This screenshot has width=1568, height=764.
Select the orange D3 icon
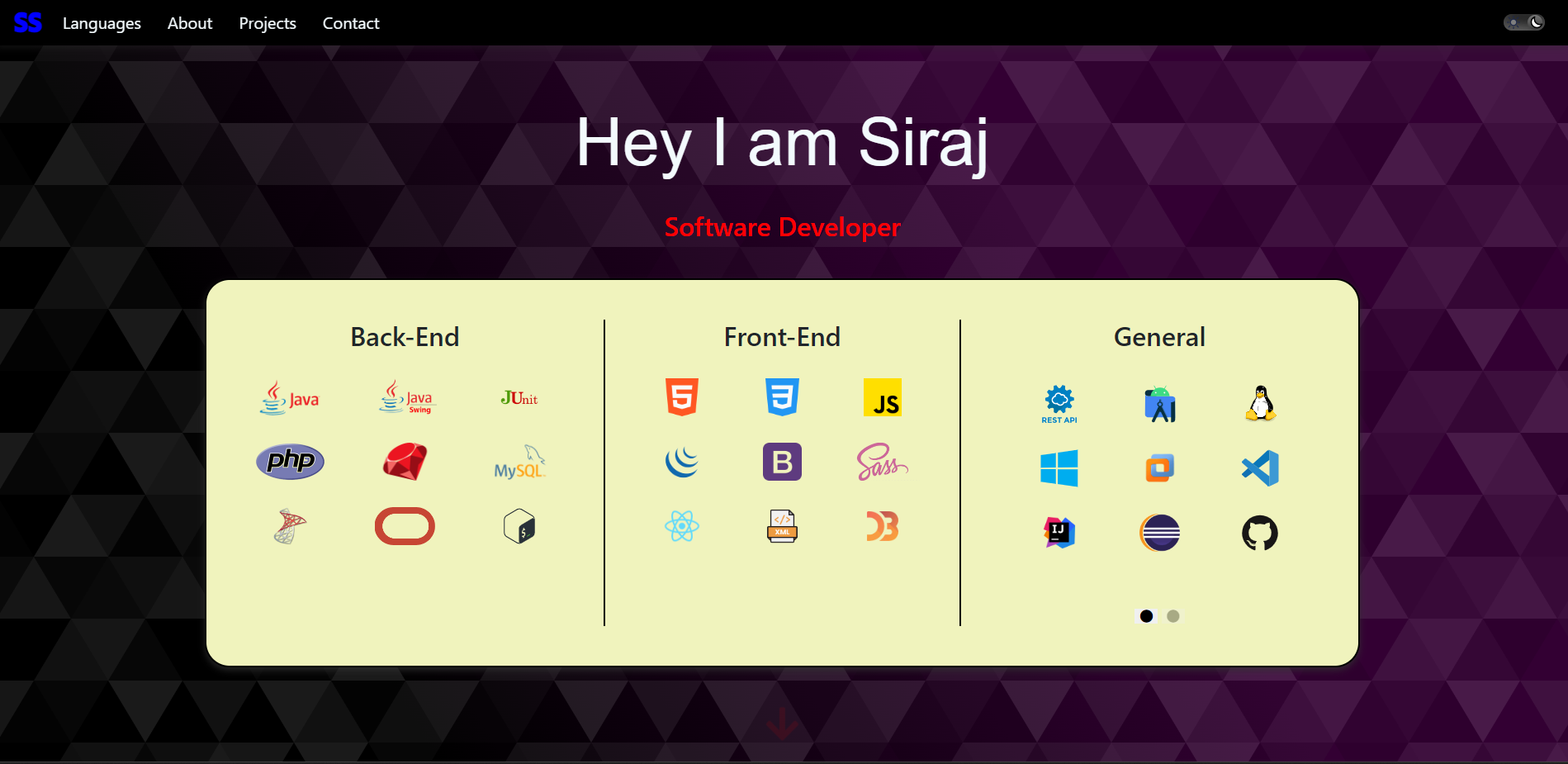(x=882, y=526)
